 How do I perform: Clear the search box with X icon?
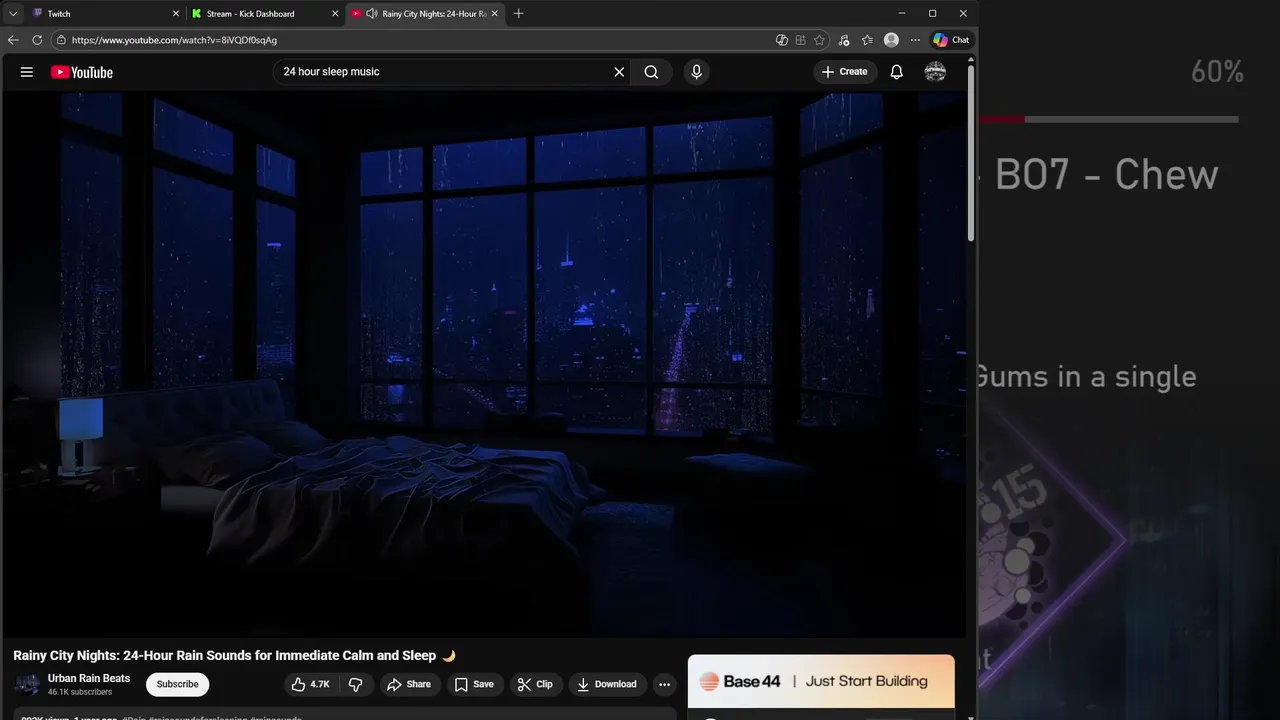619,72
